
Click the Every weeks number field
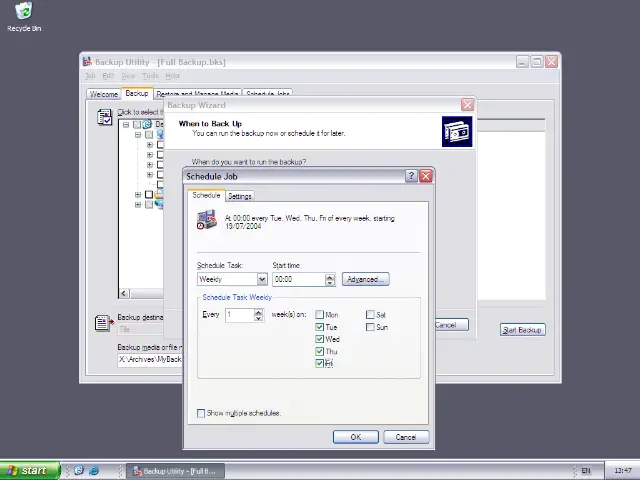pos(240,315)
